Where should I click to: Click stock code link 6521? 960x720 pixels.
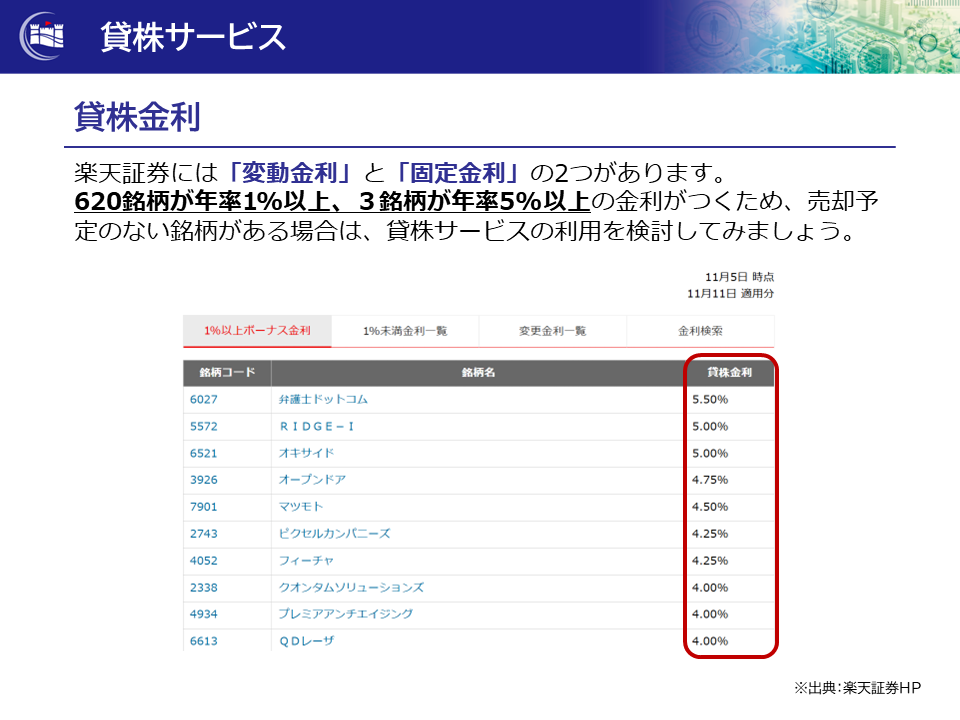(203, 453)
